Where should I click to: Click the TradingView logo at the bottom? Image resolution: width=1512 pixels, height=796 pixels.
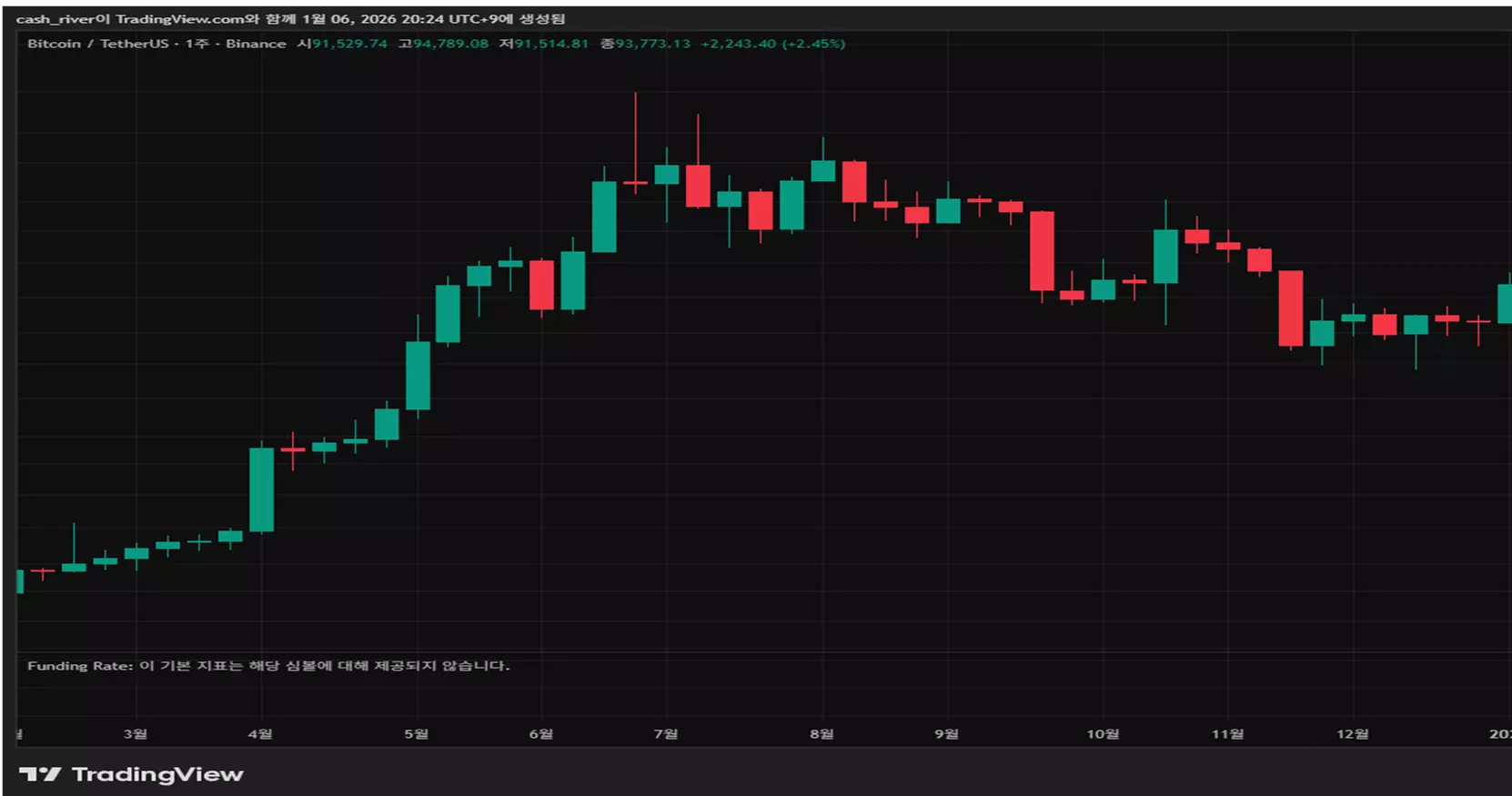pyautogui.click(x=131, y=774)
